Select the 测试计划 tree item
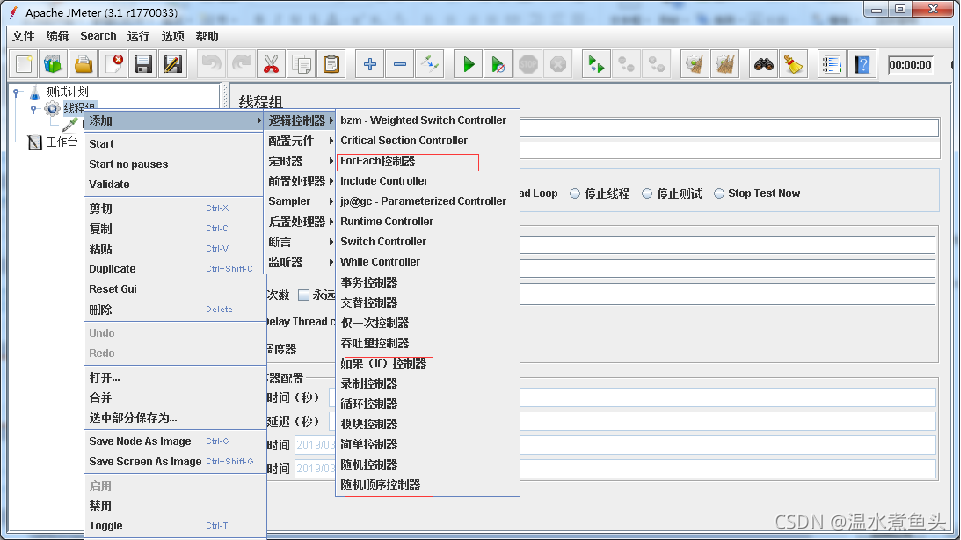This screenshot has height=540, width=961. pos(67,92)
